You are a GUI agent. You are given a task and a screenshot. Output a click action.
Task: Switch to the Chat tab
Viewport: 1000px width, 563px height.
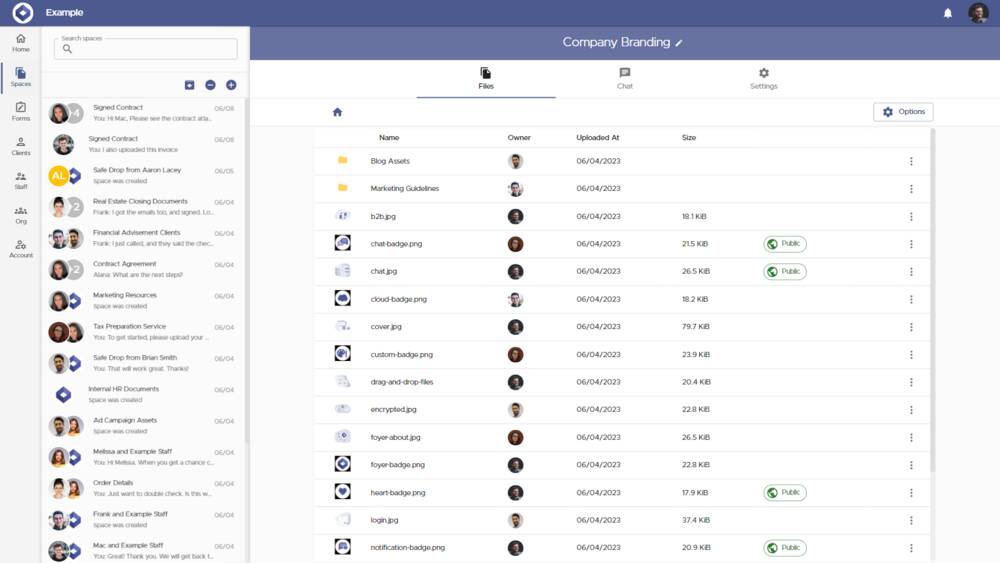[625, 78]
